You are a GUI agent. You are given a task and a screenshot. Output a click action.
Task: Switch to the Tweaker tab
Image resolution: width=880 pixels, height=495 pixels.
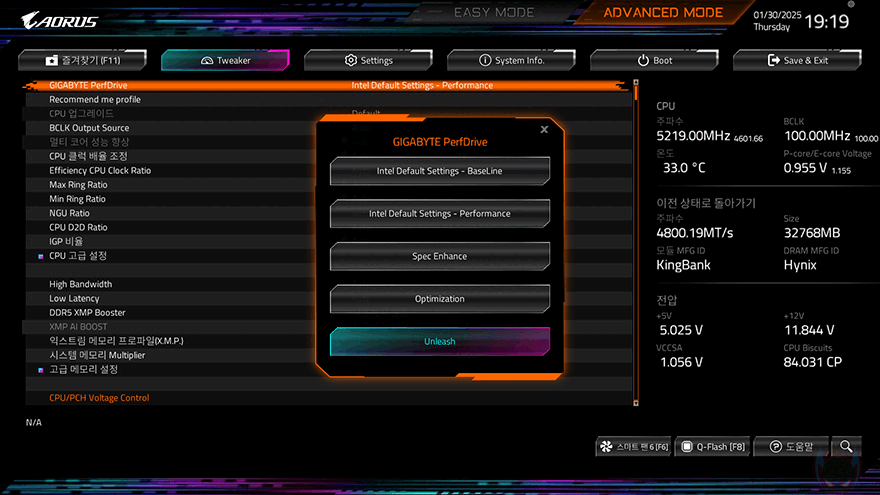click(225, 60)
